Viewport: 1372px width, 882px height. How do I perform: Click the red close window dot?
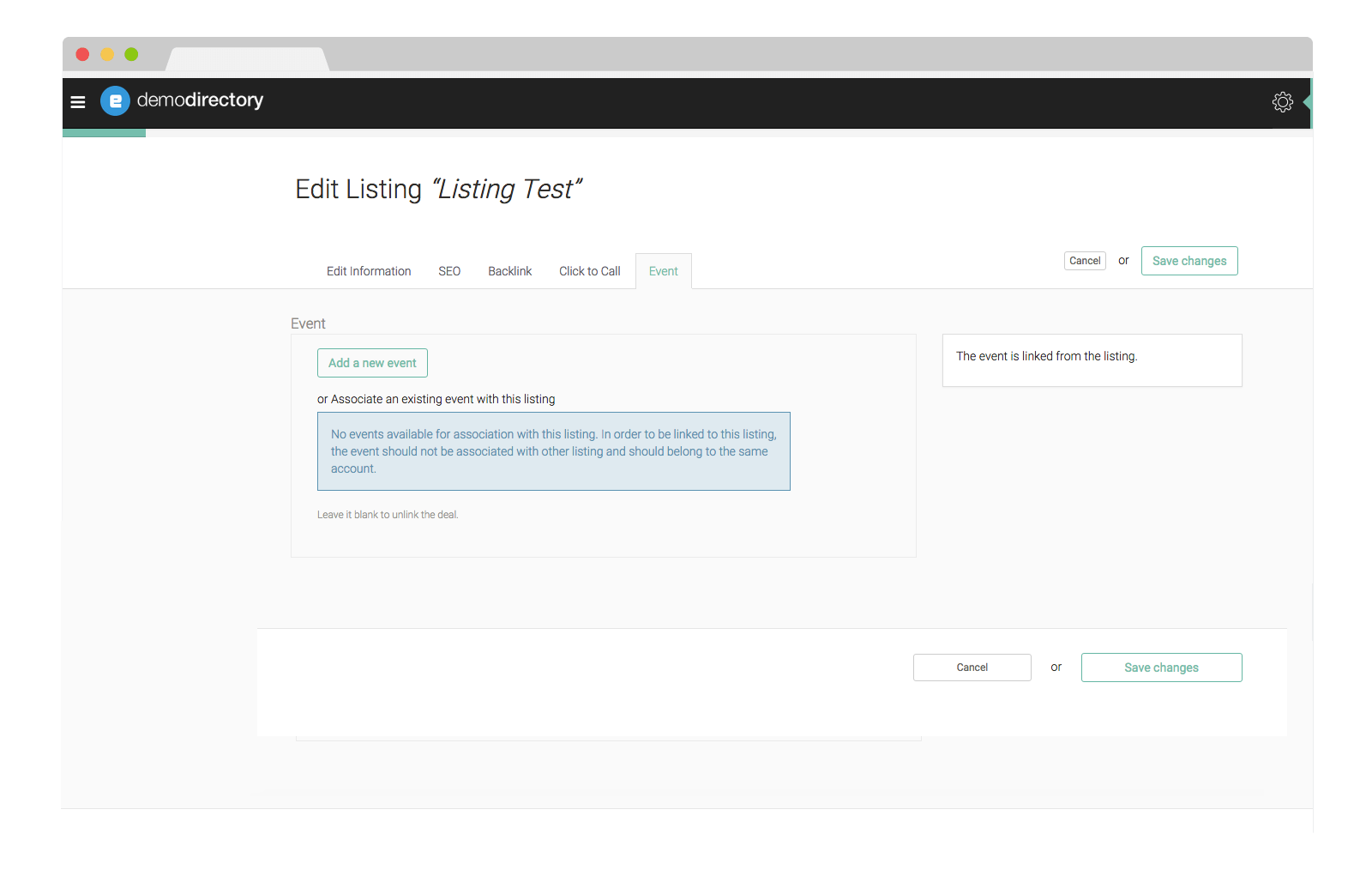click(82, 54)
